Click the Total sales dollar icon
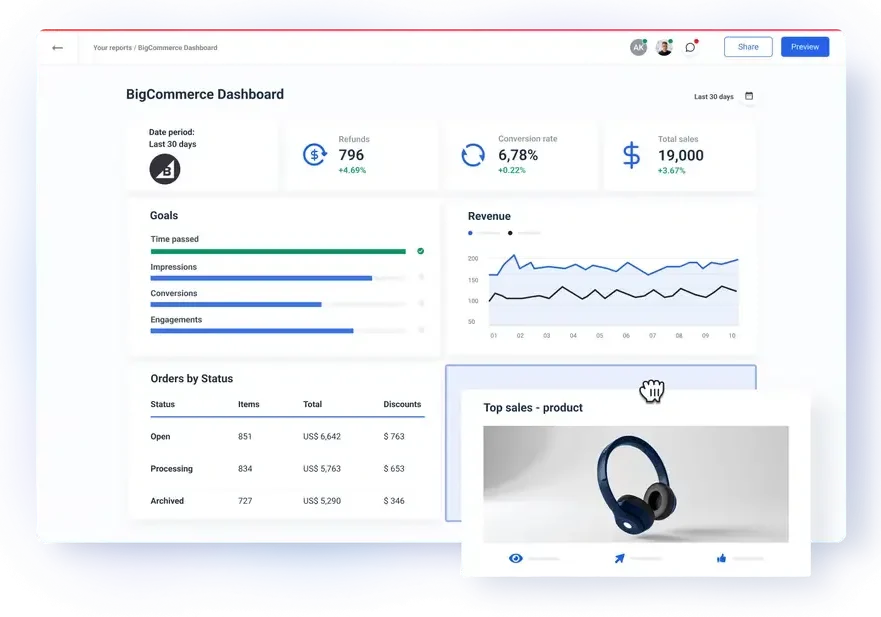881x617 pixels. 632,155
